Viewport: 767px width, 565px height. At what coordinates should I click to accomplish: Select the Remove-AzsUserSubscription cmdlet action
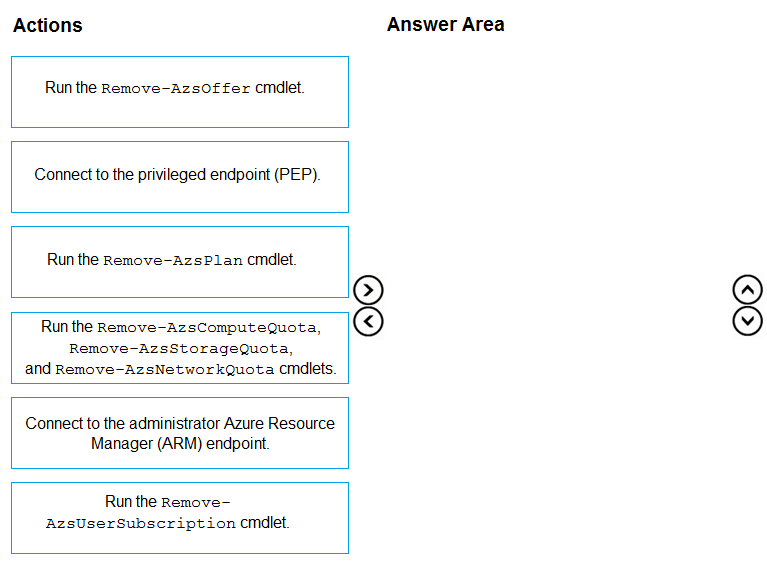pos(180,518)
